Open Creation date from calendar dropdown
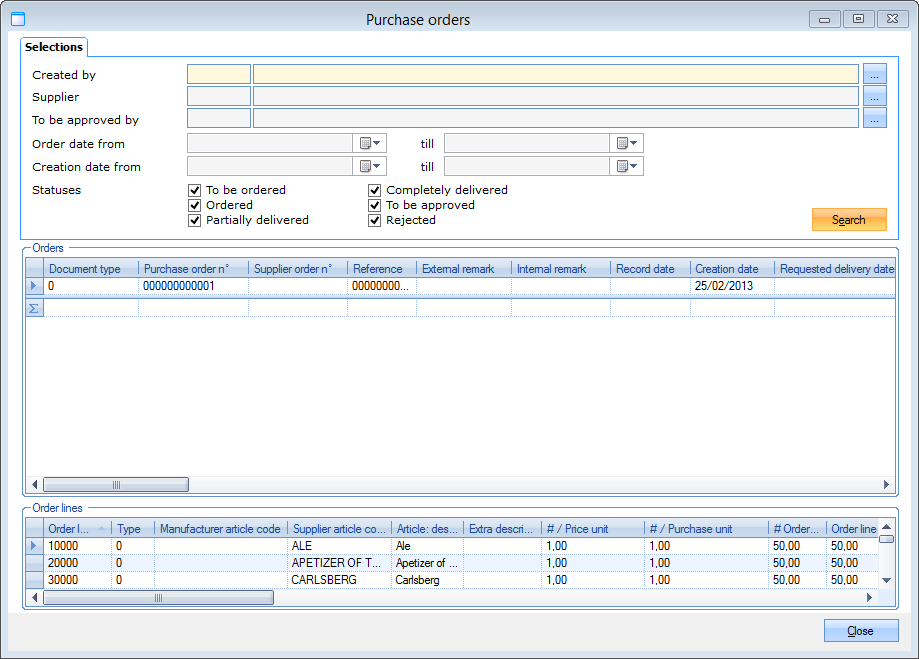The height and width of the screenshot is (659, 919). point(371,167)
